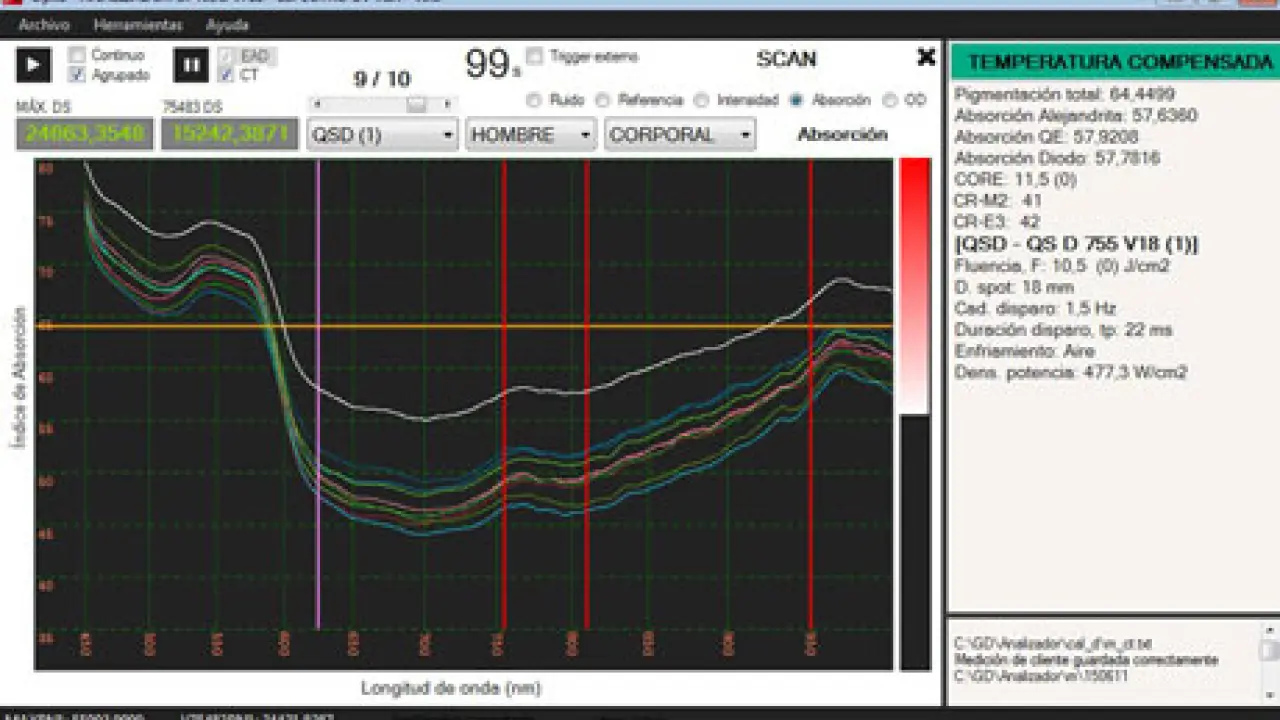Open the CORPORAL dropdown list
Image resolution: width=1280 pixels, height=720 pixels.
[x=680, y=134]
